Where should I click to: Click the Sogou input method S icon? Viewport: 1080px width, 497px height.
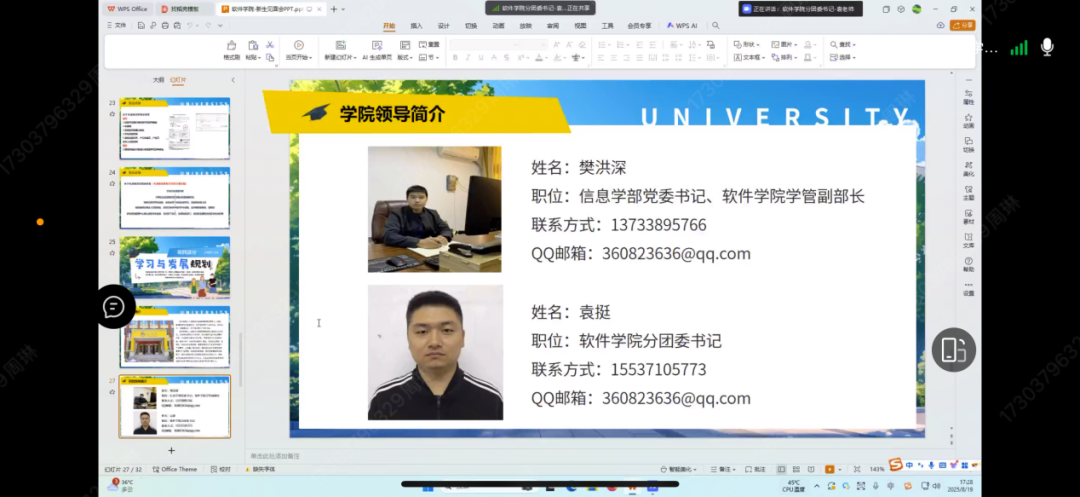(x=895, y=464)
